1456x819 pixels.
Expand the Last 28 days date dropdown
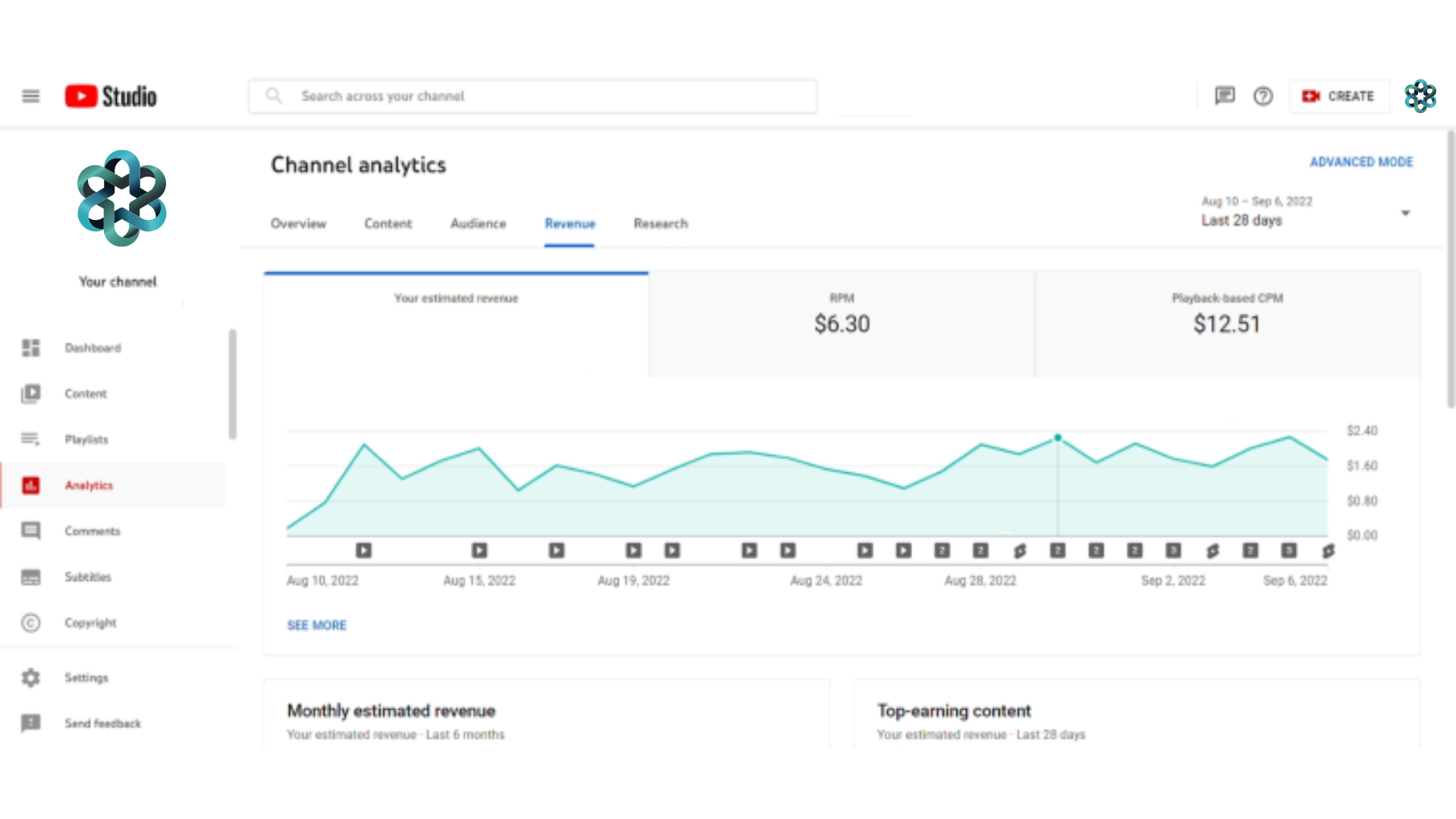(x=1304, y=212)
